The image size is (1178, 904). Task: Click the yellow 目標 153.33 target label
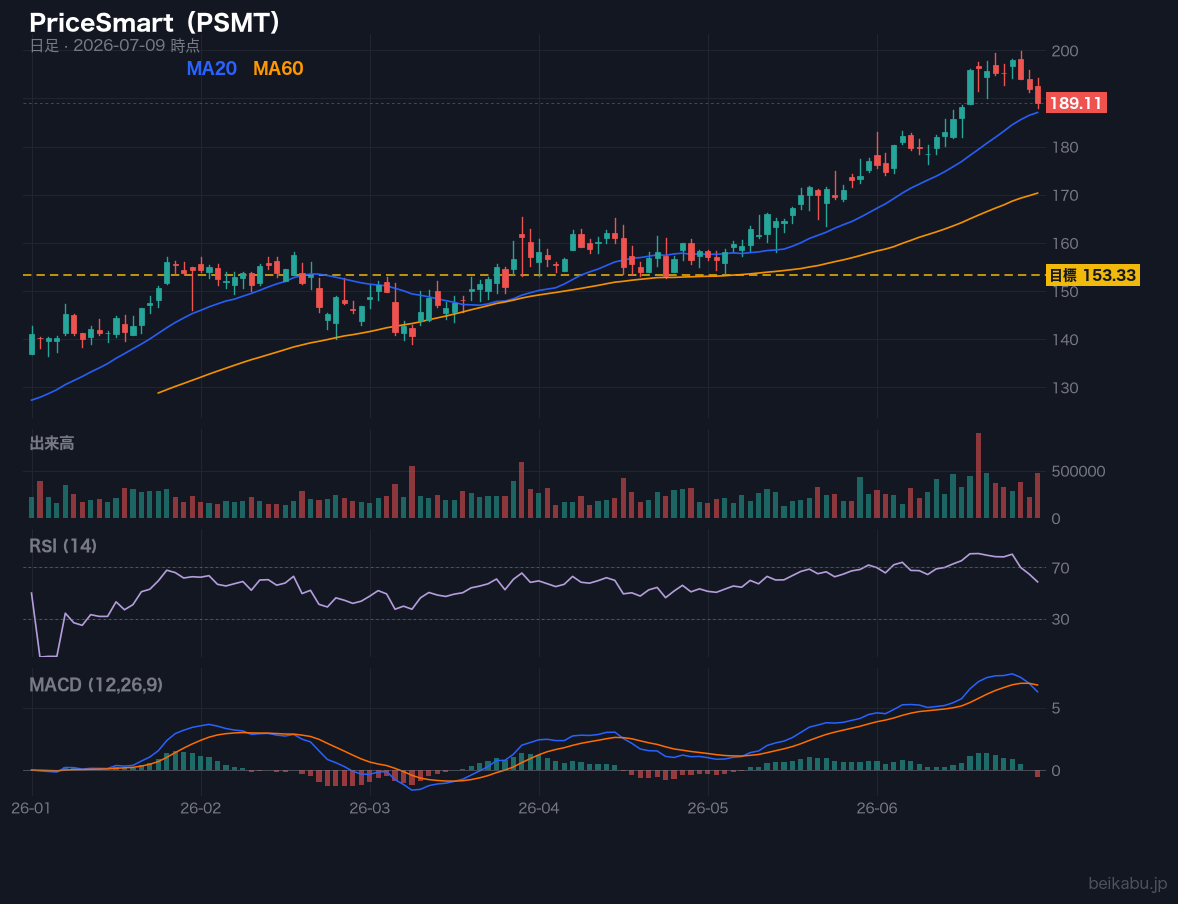(1092, 275)
